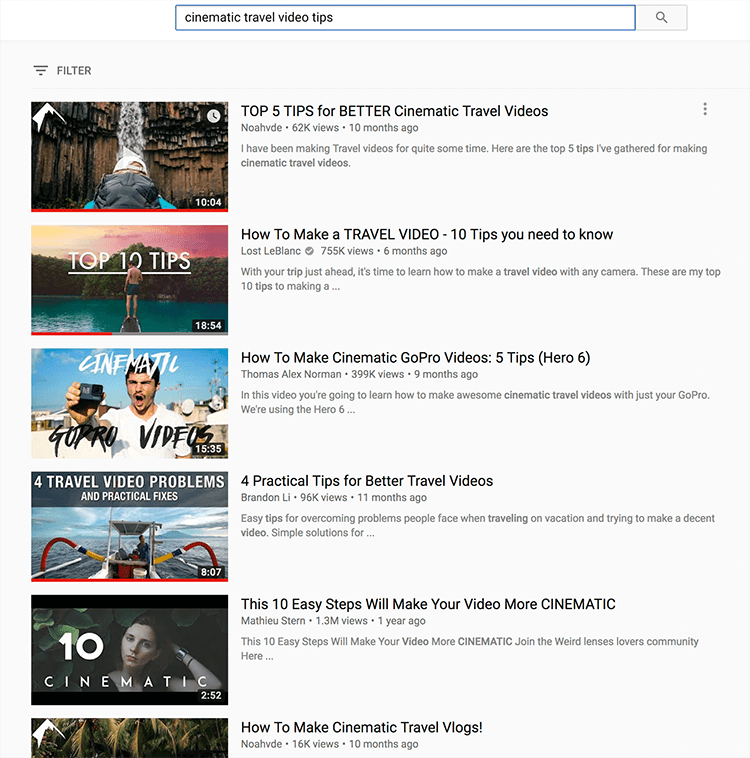This screenshot has width=750, height=758.
Task: Click '1.3M views' text
Action: (341, 621)
